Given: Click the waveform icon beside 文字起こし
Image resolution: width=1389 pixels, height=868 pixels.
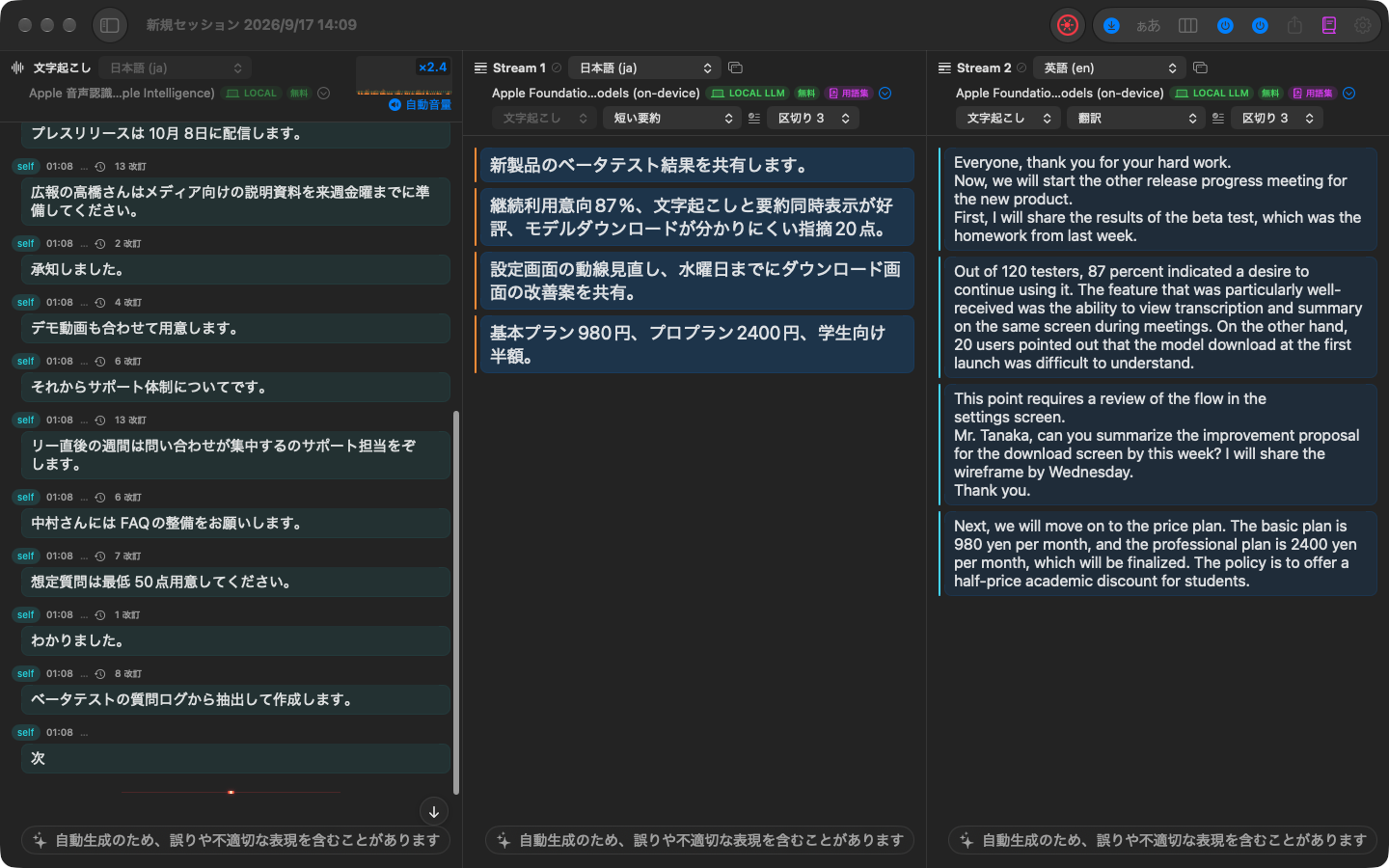Looking at the screenshot, I should (17, 68).
